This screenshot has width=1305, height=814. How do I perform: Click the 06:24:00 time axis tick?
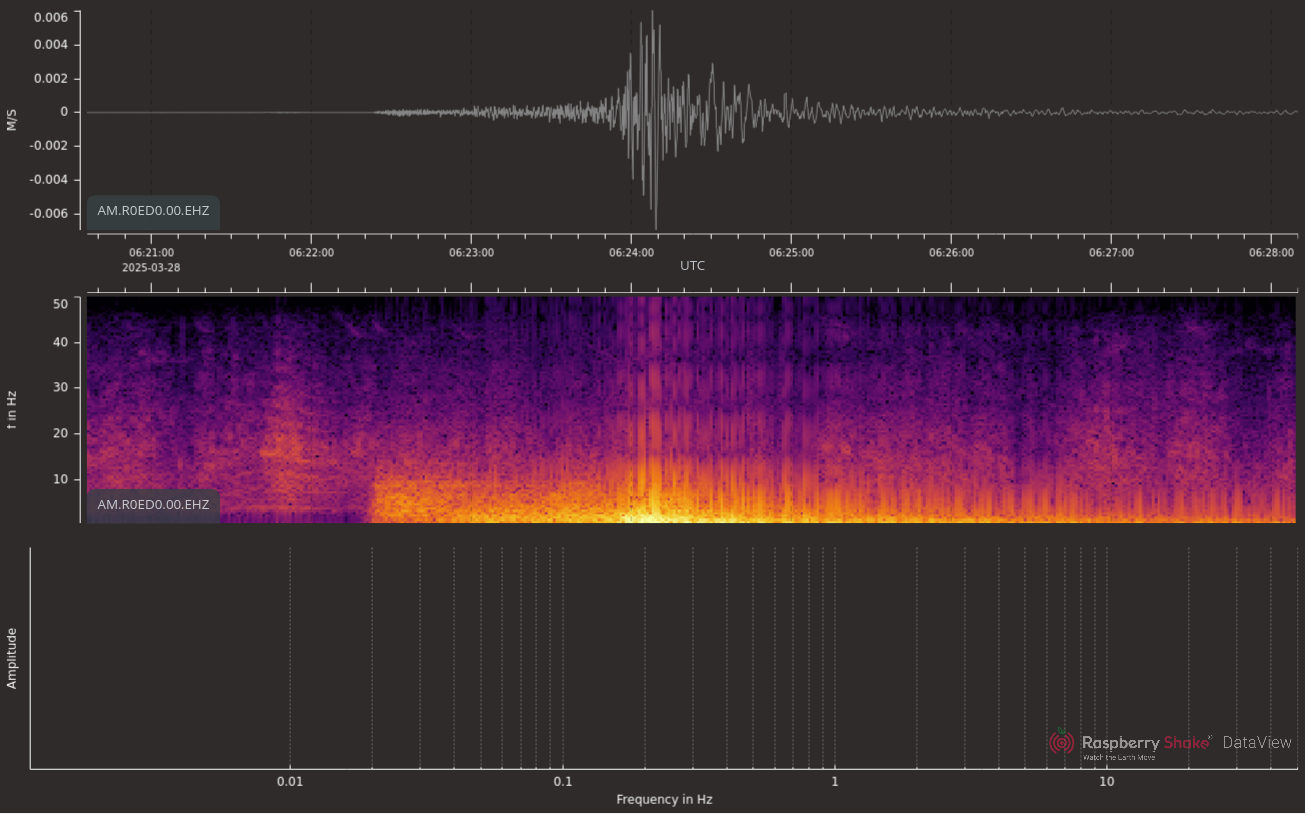(631, 253)
